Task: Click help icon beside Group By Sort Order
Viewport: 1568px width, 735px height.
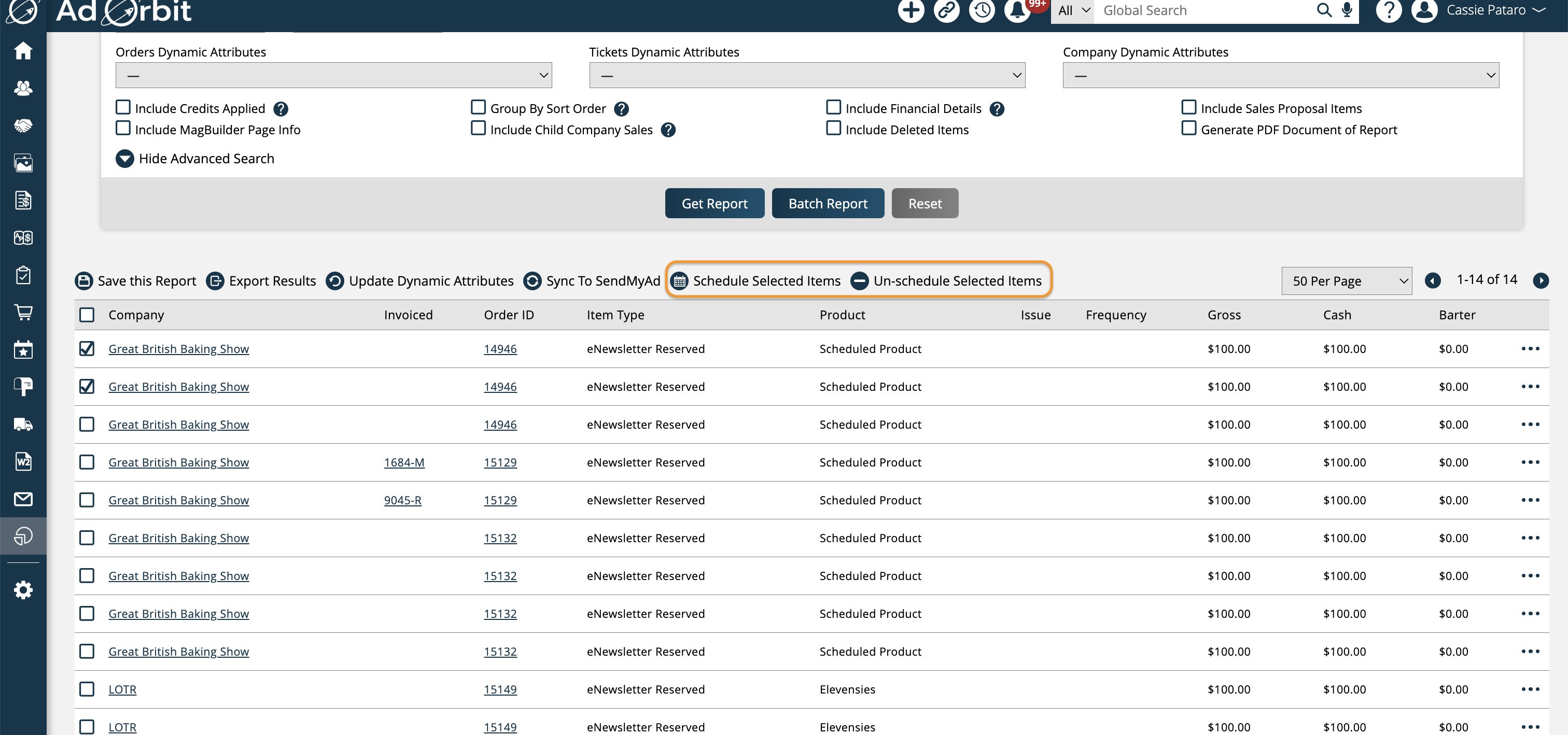Action: pyautogui.click(x=621, y=109)
